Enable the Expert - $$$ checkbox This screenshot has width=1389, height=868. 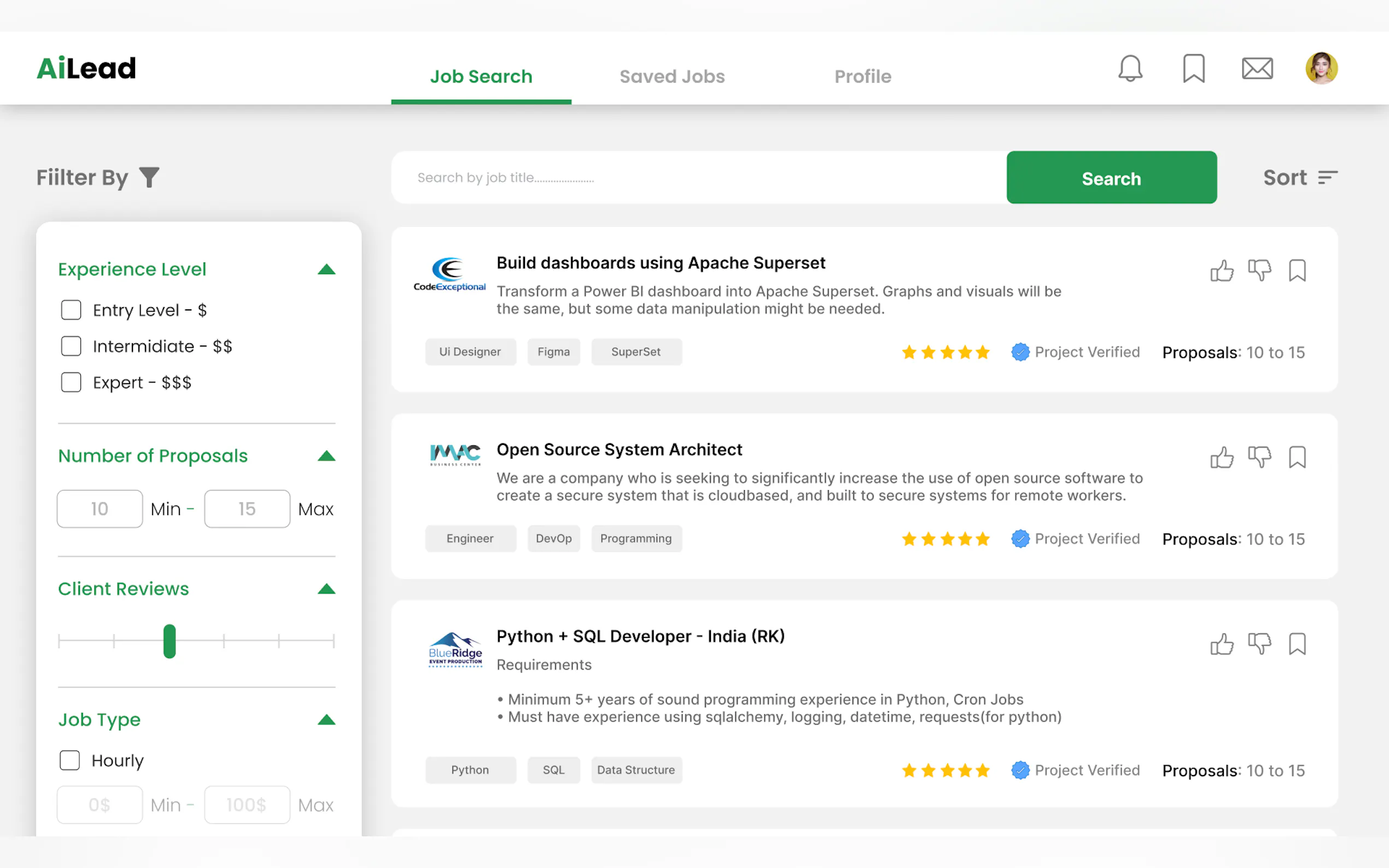pyautogui.click(x=71, y=382)
